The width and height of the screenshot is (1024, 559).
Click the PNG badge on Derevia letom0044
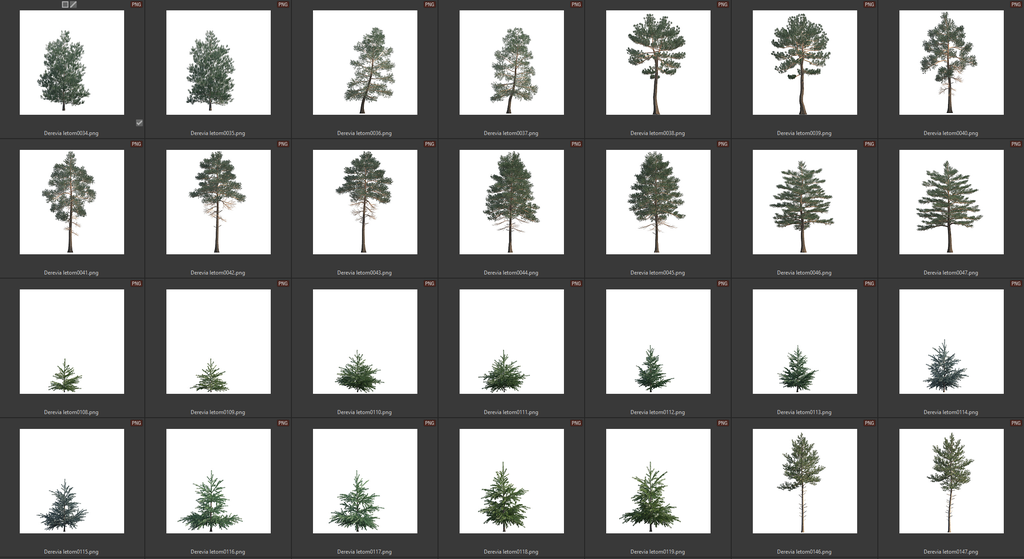(x=576, y=144)
